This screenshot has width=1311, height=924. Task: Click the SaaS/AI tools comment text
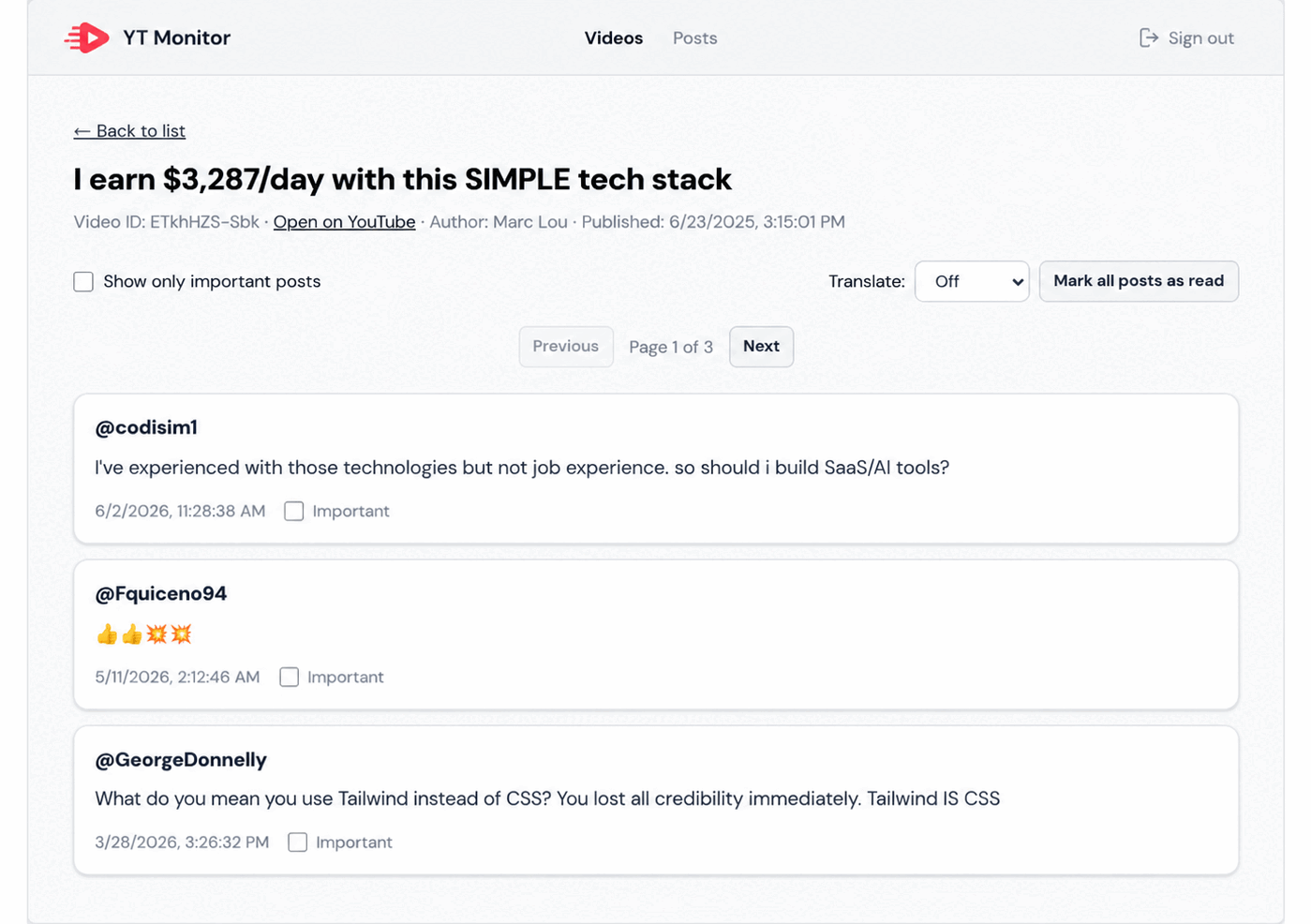coord(522,468)
